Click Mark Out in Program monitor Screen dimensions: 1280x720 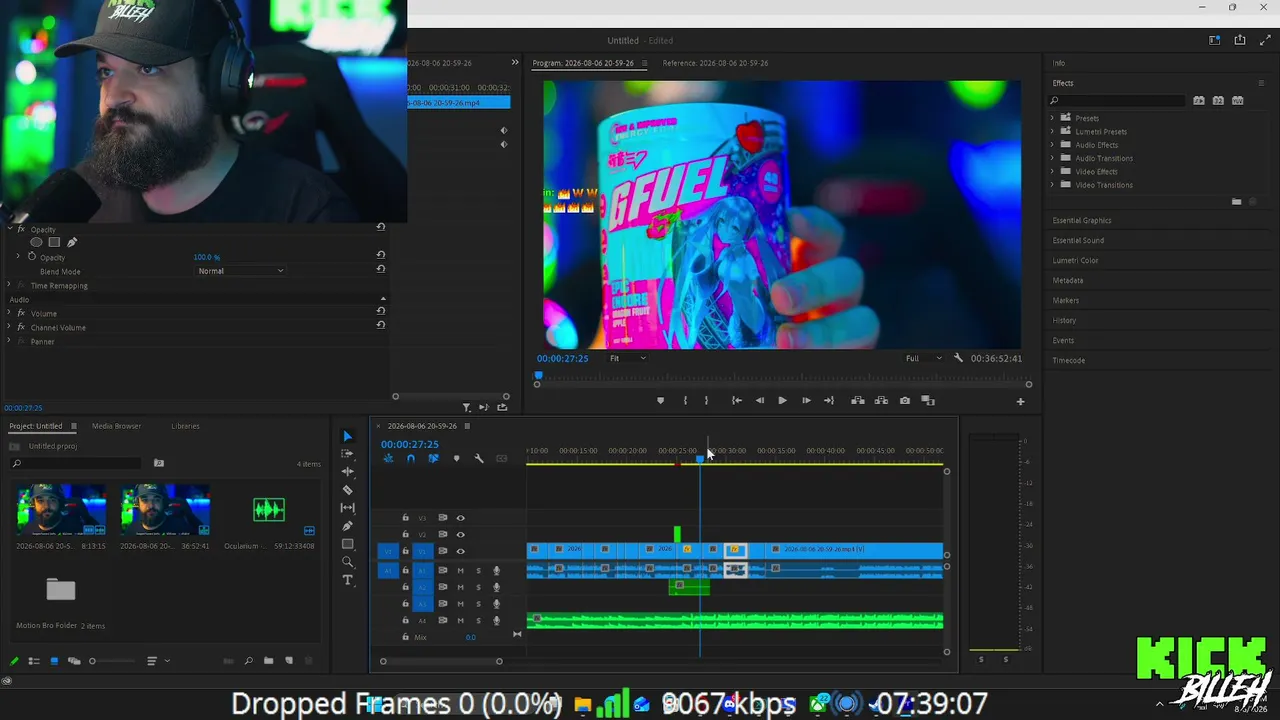706,401
